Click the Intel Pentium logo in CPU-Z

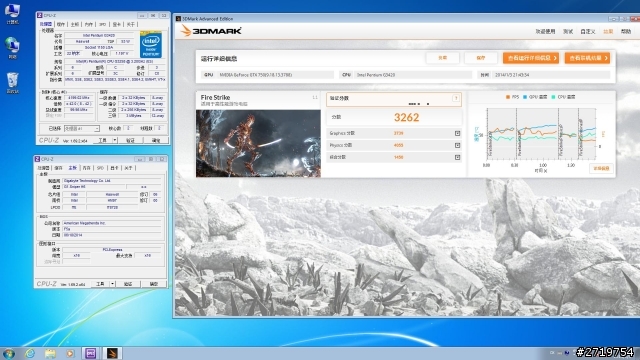[x=151, y=44]
